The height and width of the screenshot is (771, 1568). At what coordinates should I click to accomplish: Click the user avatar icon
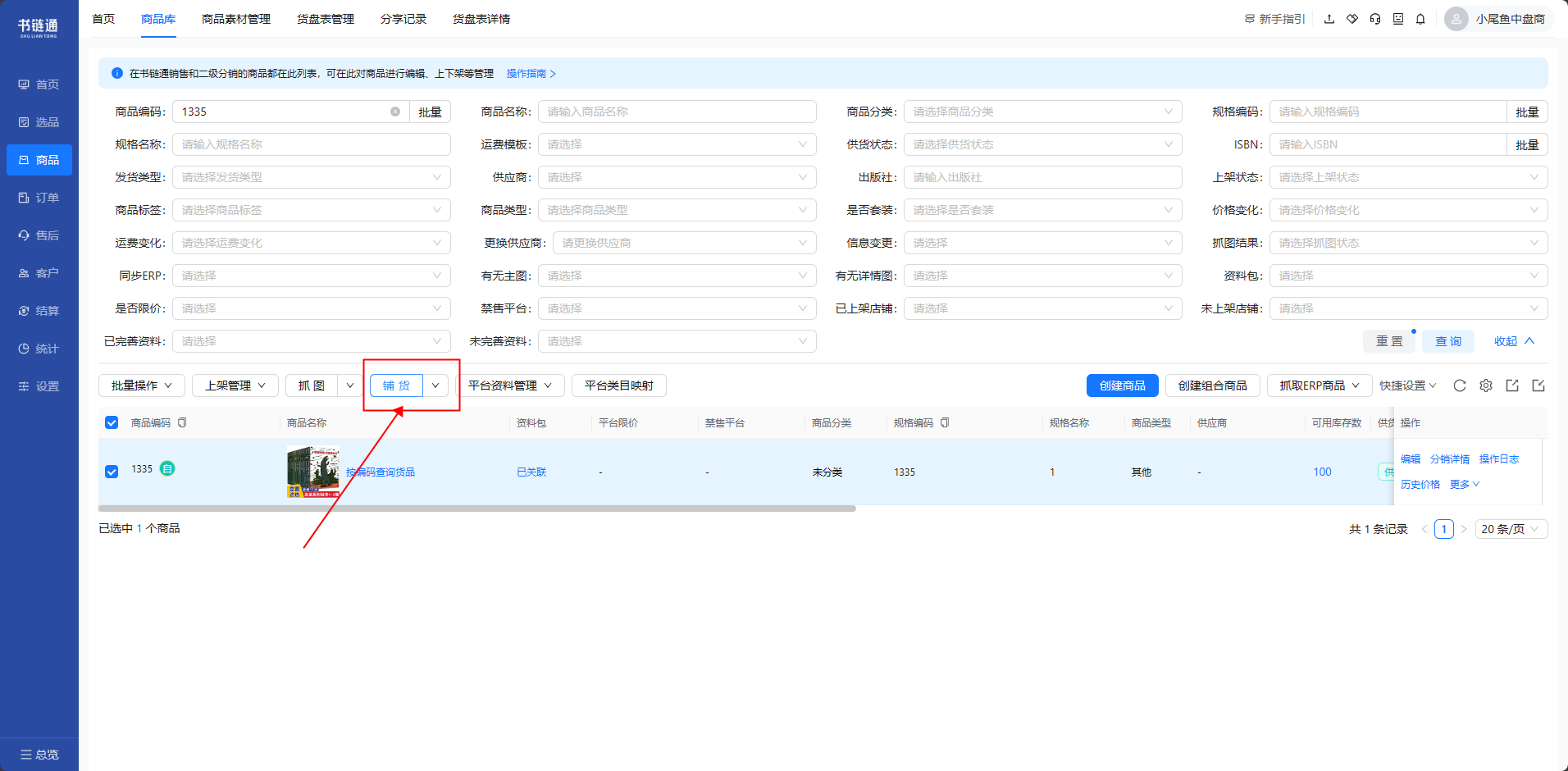pos(1456,19)
